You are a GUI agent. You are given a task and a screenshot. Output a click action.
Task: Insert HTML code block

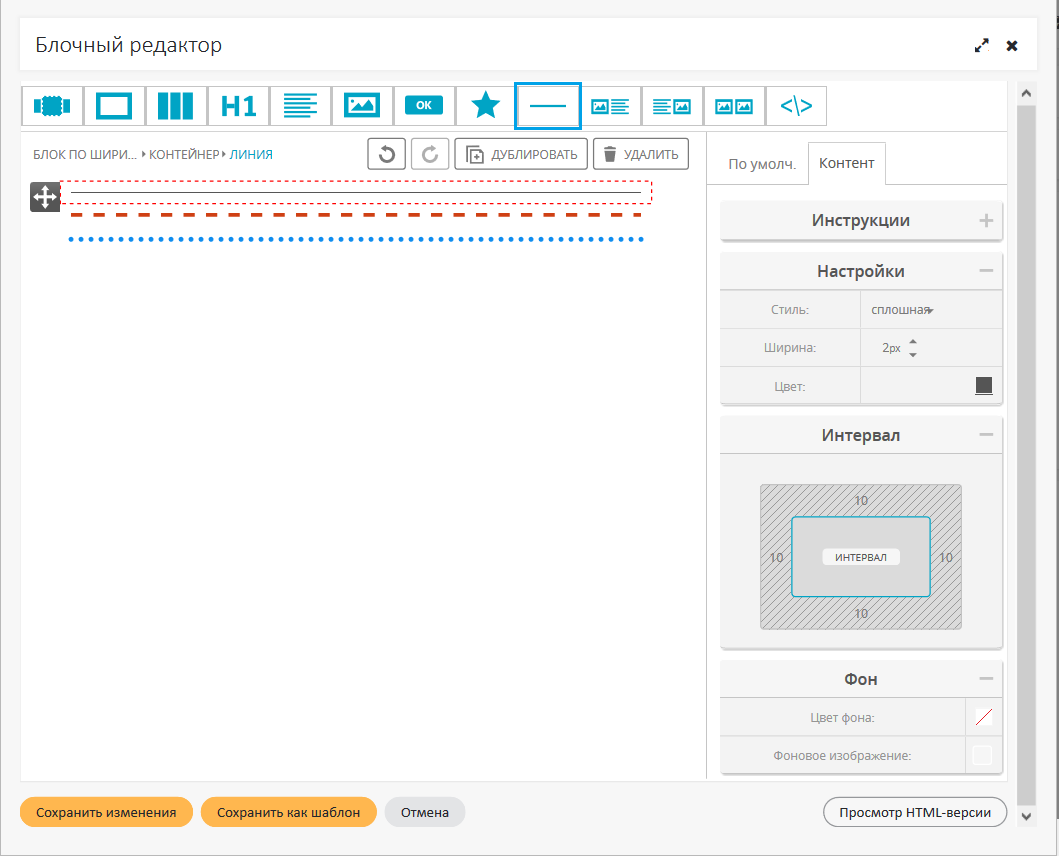click(796, 105)
